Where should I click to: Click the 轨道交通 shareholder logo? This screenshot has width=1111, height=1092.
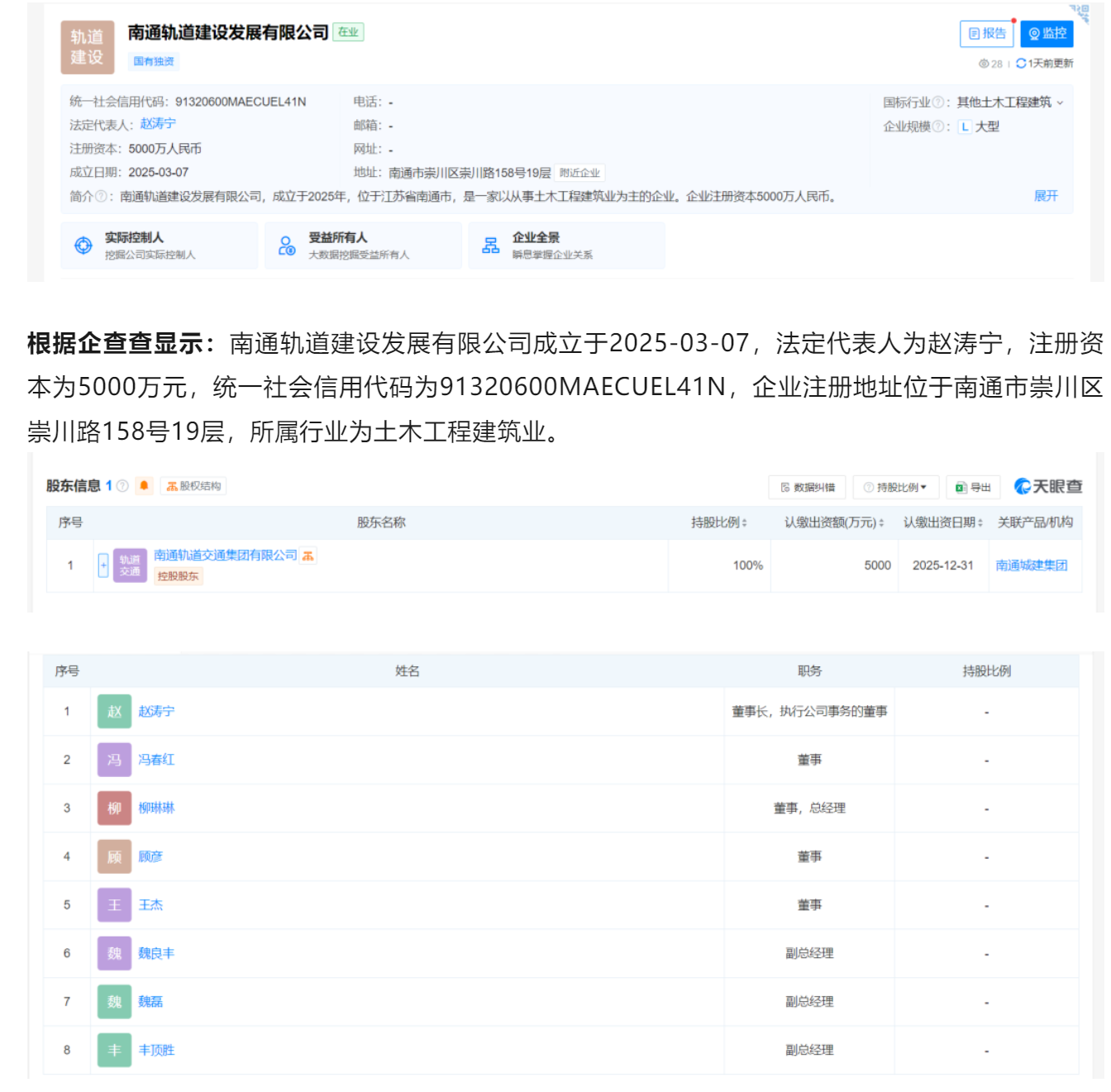130,565
